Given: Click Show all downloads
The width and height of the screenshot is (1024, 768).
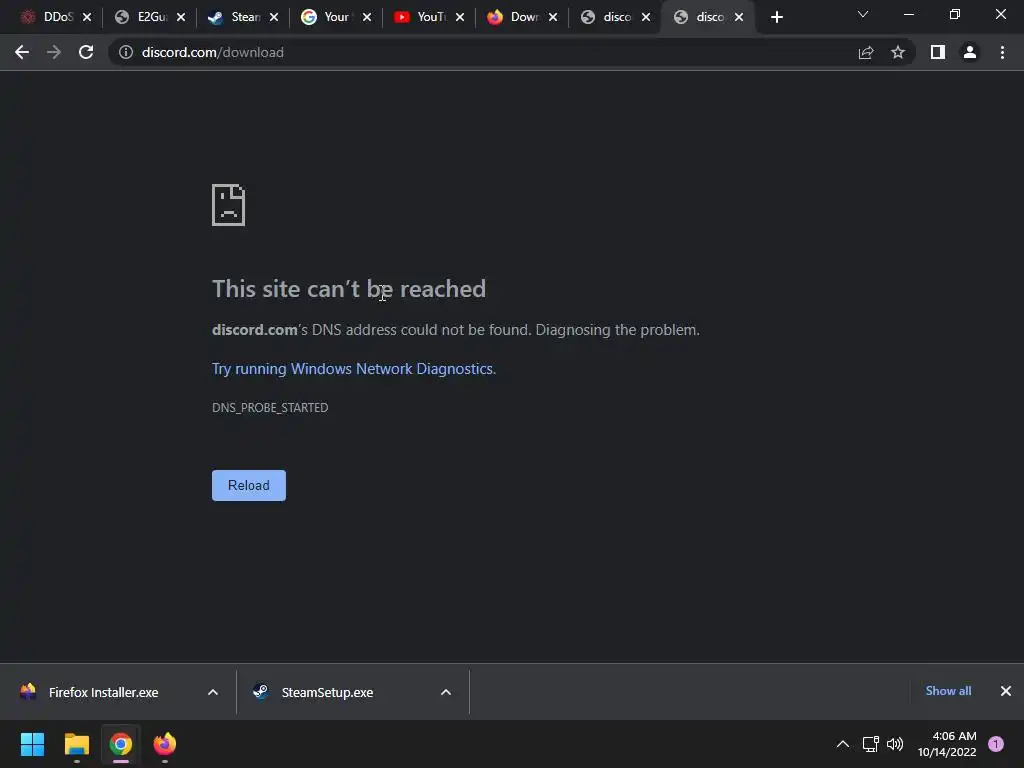Looking at the screenshot, I should [x=948, y=691].
